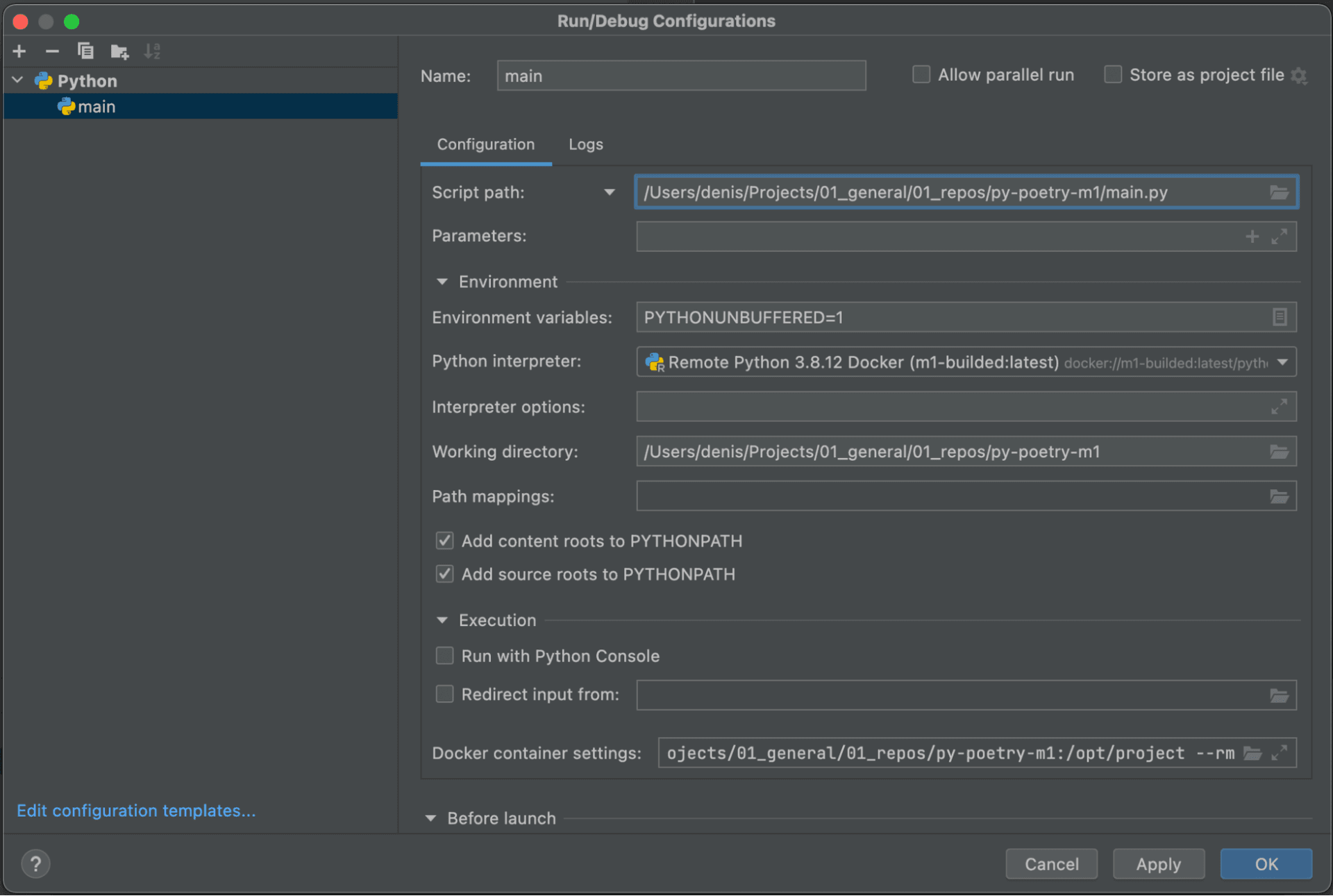Click the Apply button
The image size is (1333, 896).
(1158, 864)
